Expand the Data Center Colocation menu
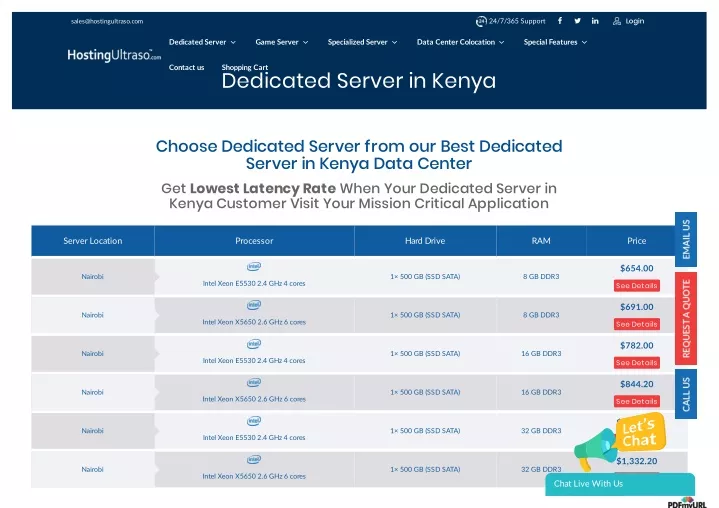The width and height of the screenshot is (719, 508). coord(460,42)
